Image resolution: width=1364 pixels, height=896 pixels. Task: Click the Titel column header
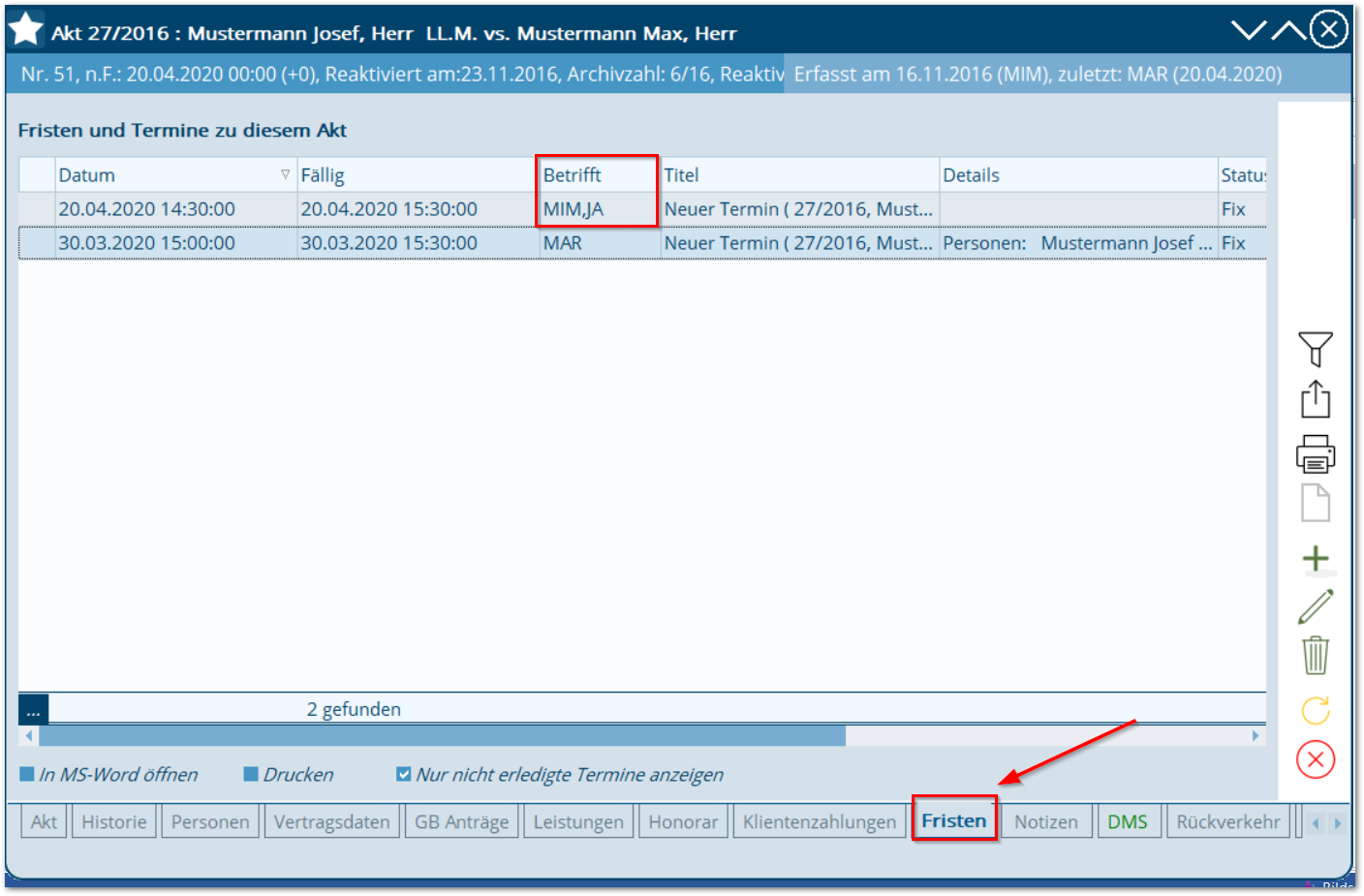tap(799, 174)
